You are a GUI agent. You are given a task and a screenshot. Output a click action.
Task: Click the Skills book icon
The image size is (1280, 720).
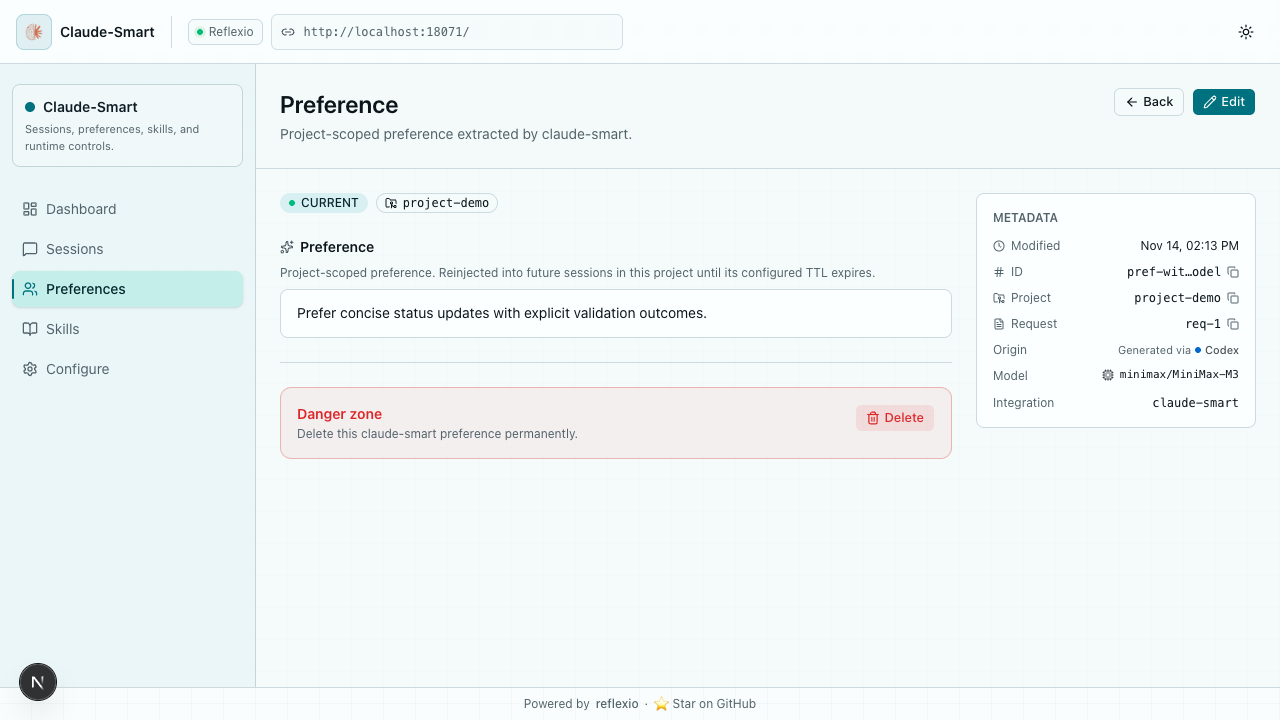[30, 329]
